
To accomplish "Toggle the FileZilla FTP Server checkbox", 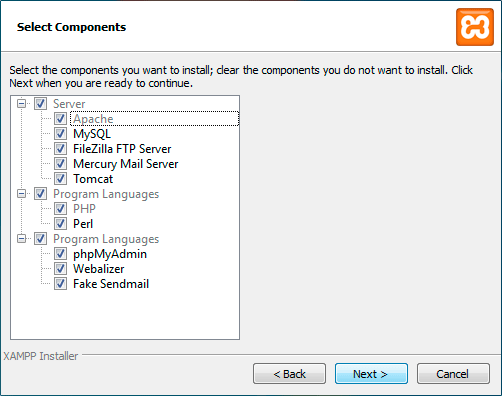I will point(60,149).
